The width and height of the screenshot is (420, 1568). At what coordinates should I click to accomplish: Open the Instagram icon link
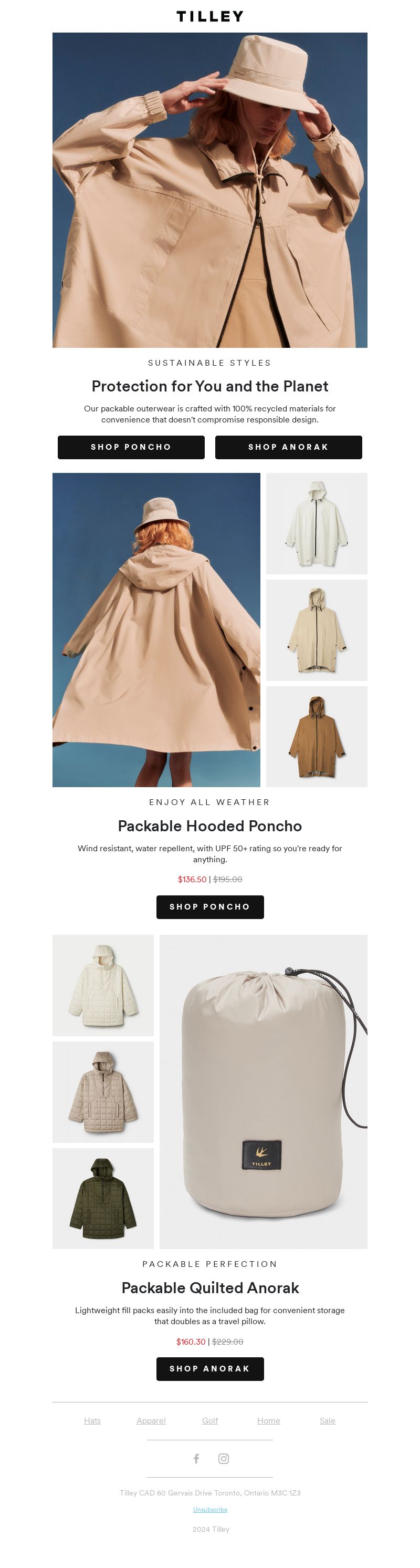click(224, 1458)
